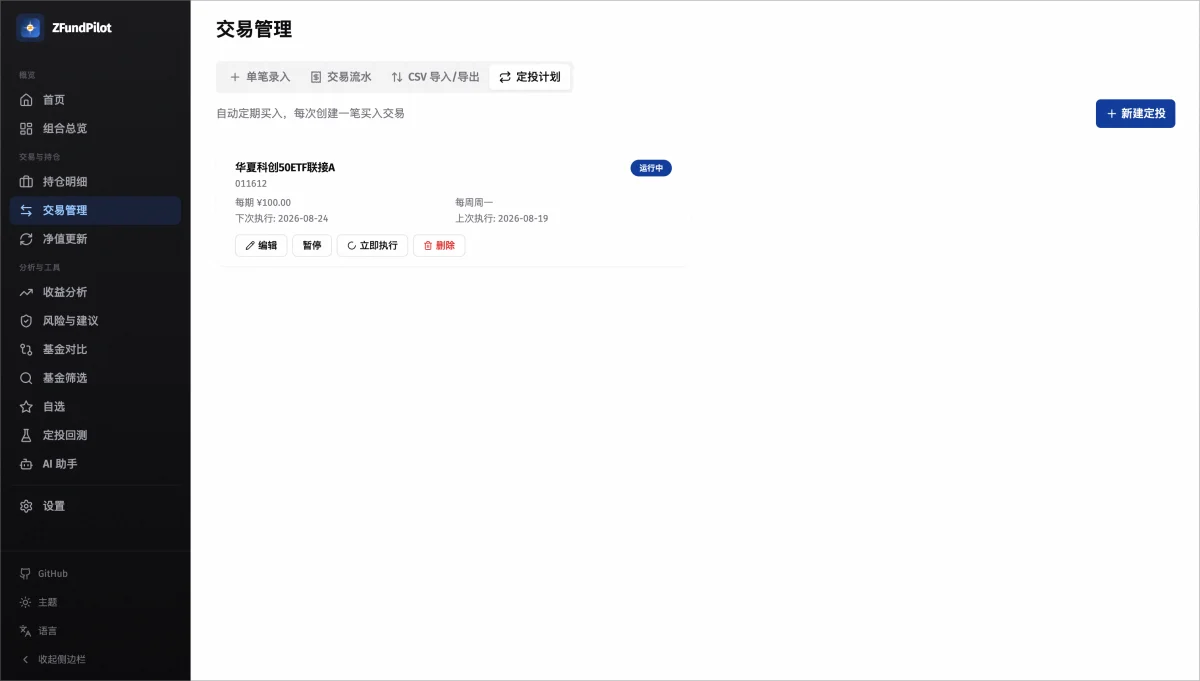Click the chevron icon beside 收起侧边栏
The height and width of the screenshot is (681, 1200).
25,659
